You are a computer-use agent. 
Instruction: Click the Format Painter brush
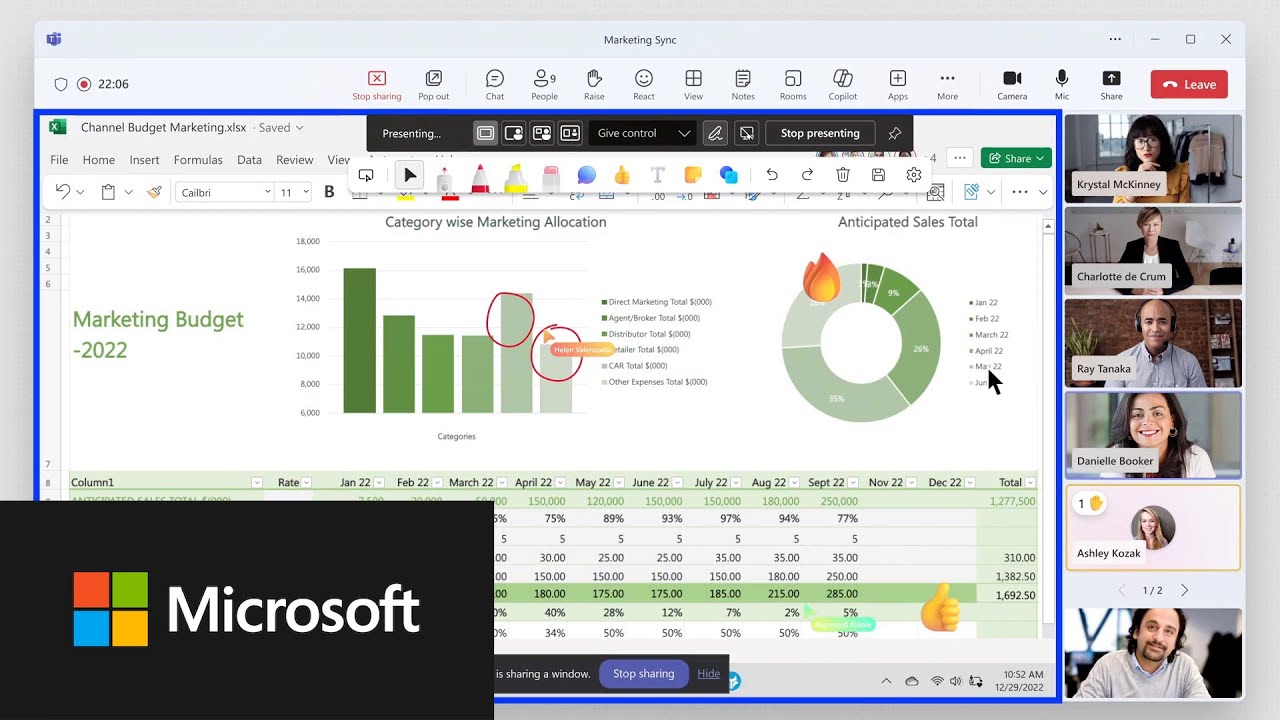tap(155, 192)
